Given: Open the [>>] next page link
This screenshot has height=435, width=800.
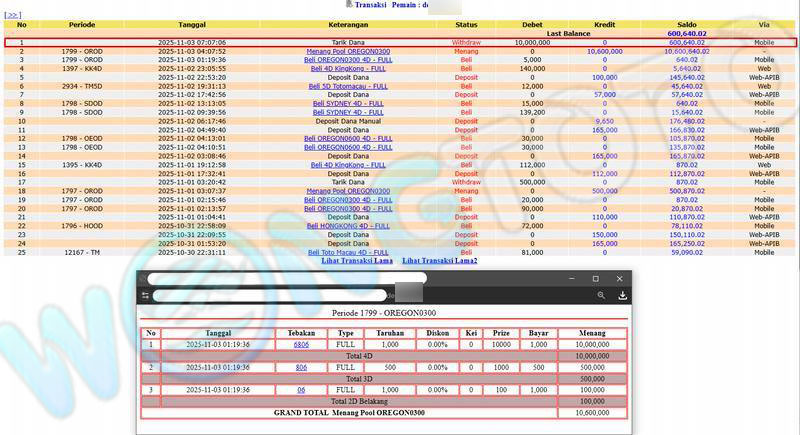Looking at the screenshot, I should tap(13, 15).
